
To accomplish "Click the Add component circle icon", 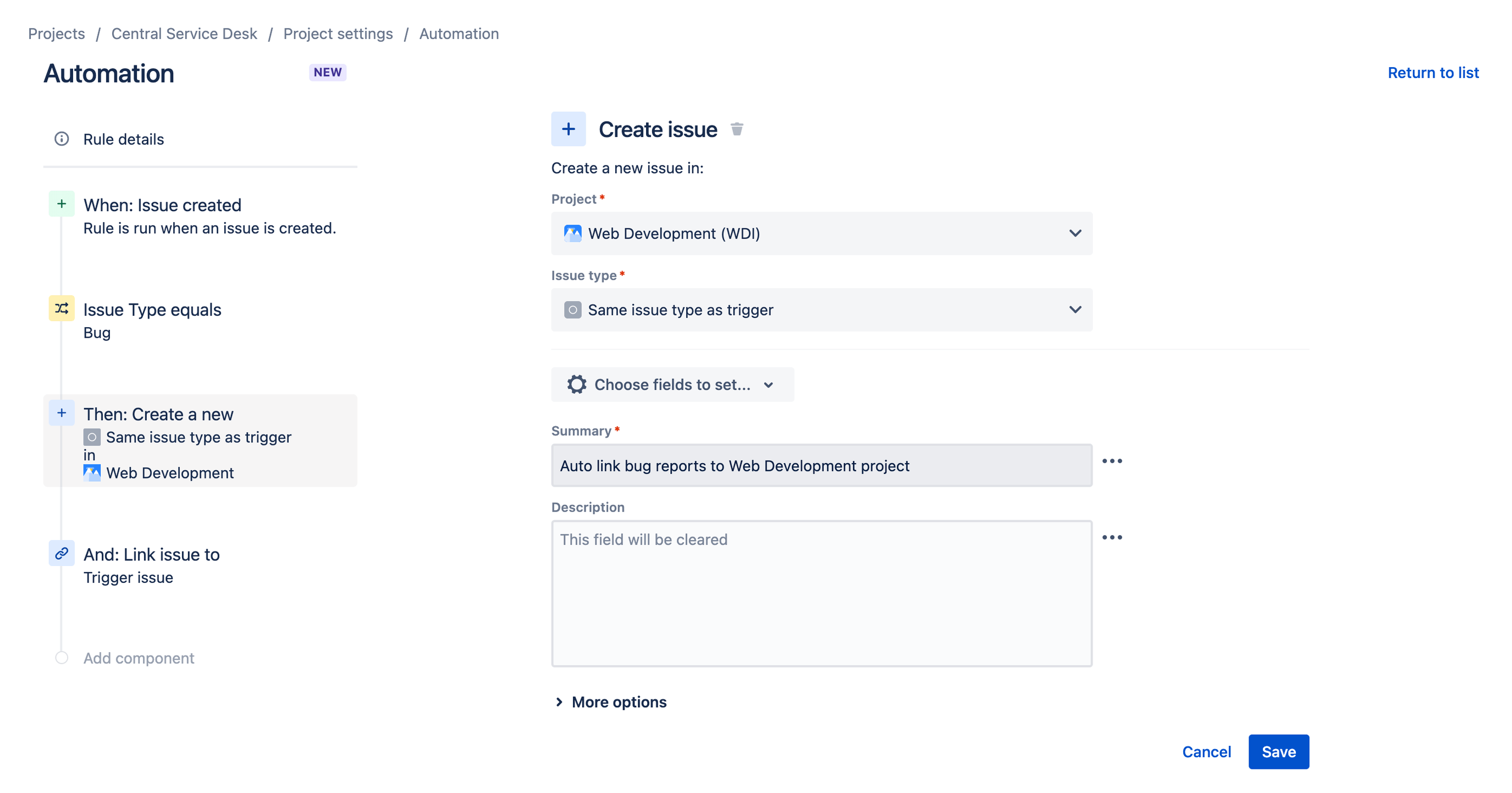I will pyautogui.click(x=61, y=658).
